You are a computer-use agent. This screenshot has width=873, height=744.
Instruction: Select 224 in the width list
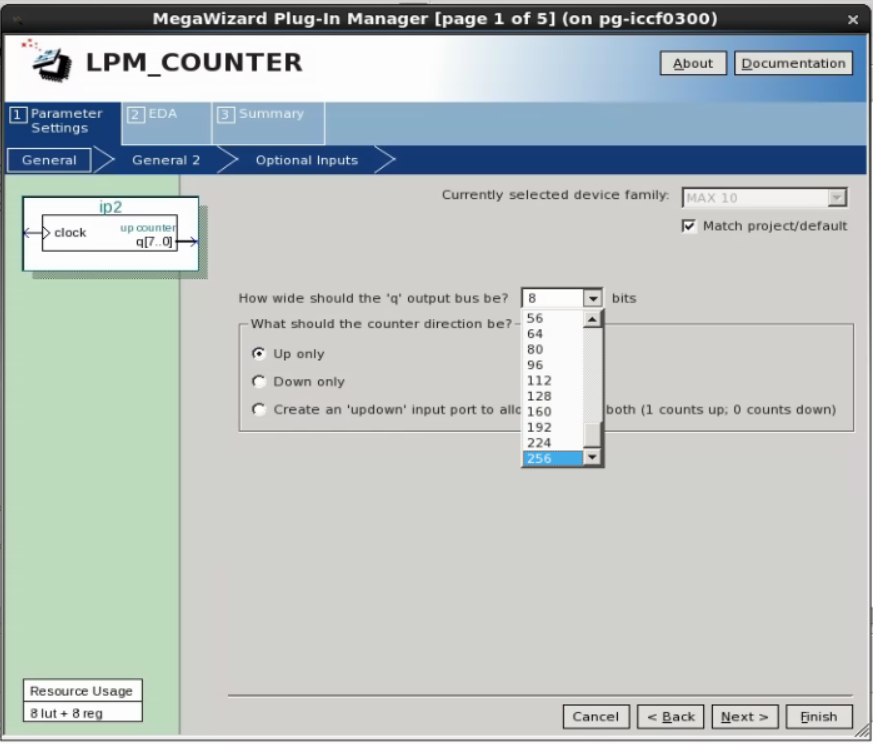(x=552, y=443)
